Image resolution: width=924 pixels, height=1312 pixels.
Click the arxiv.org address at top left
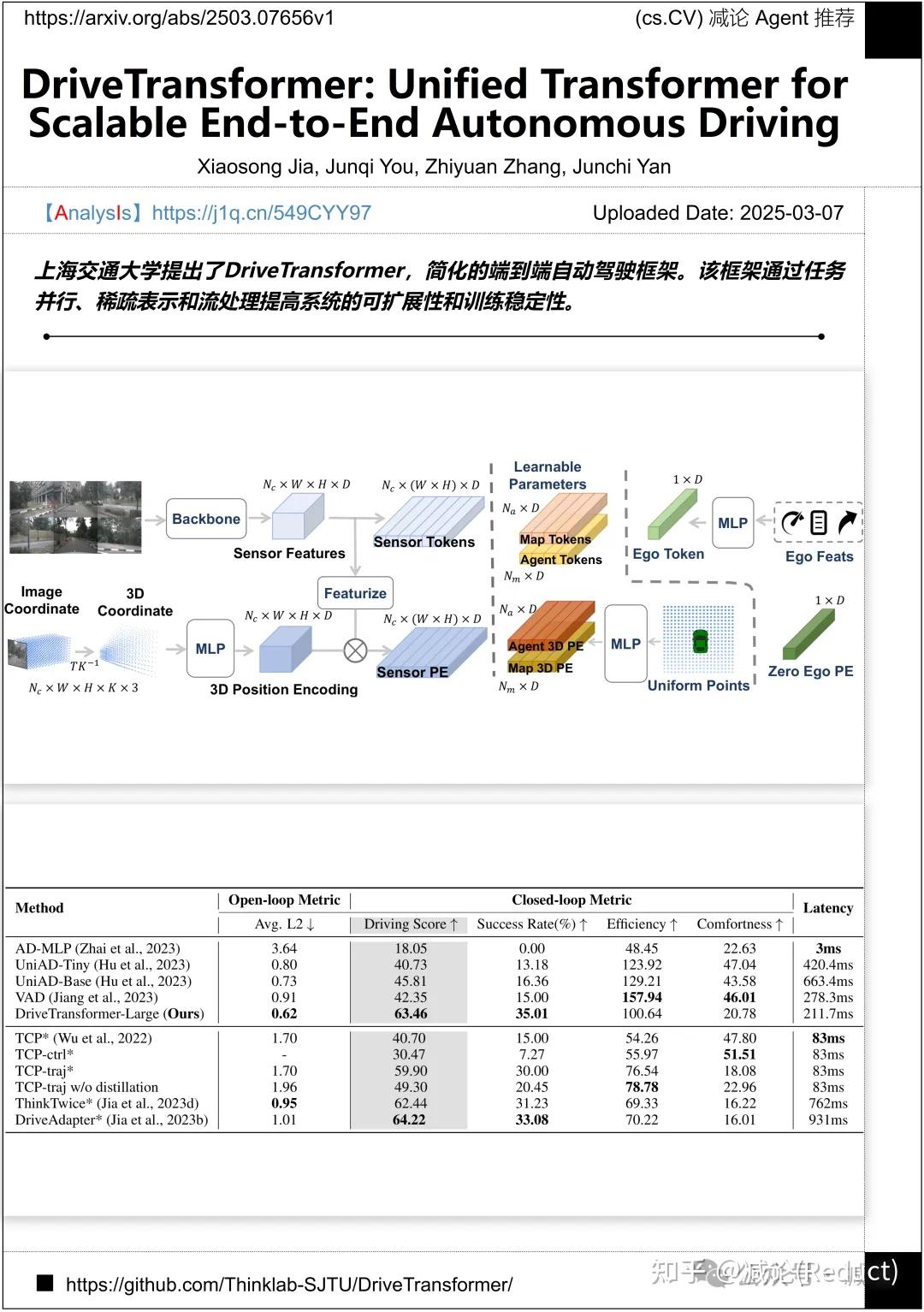coord(180,15)
